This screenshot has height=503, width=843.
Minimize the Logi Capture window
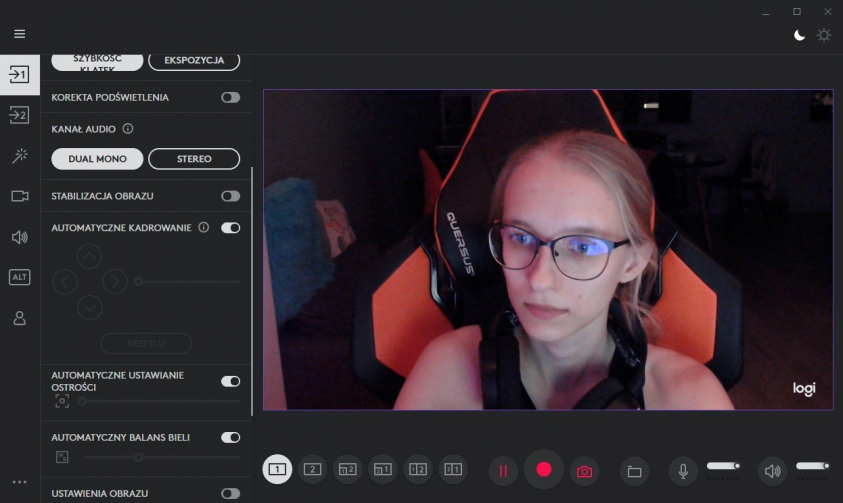[766, 12]
